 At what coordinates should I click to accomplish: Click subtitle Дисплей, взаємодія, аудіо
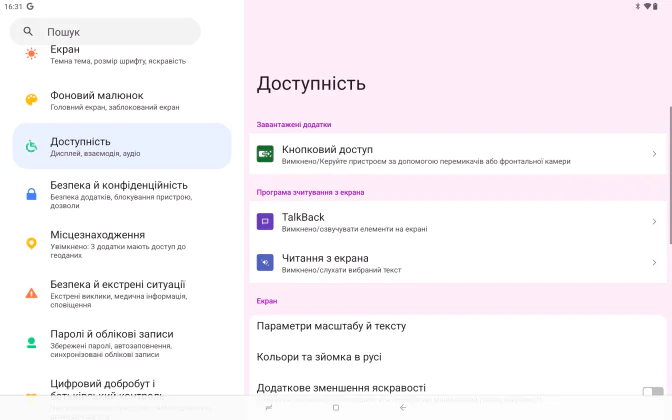[95, 153]
